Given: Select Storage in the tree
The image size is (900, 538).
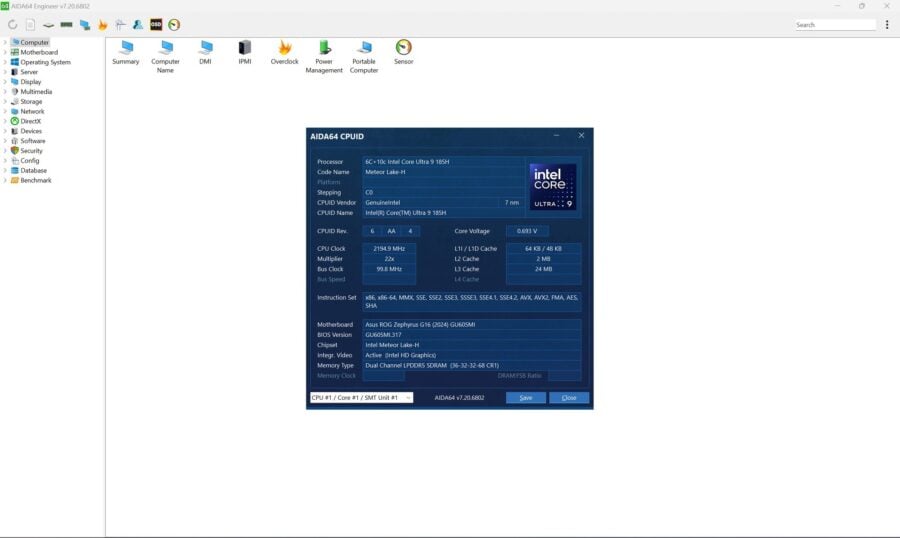Looking at the screenshot, I should 31,102.
